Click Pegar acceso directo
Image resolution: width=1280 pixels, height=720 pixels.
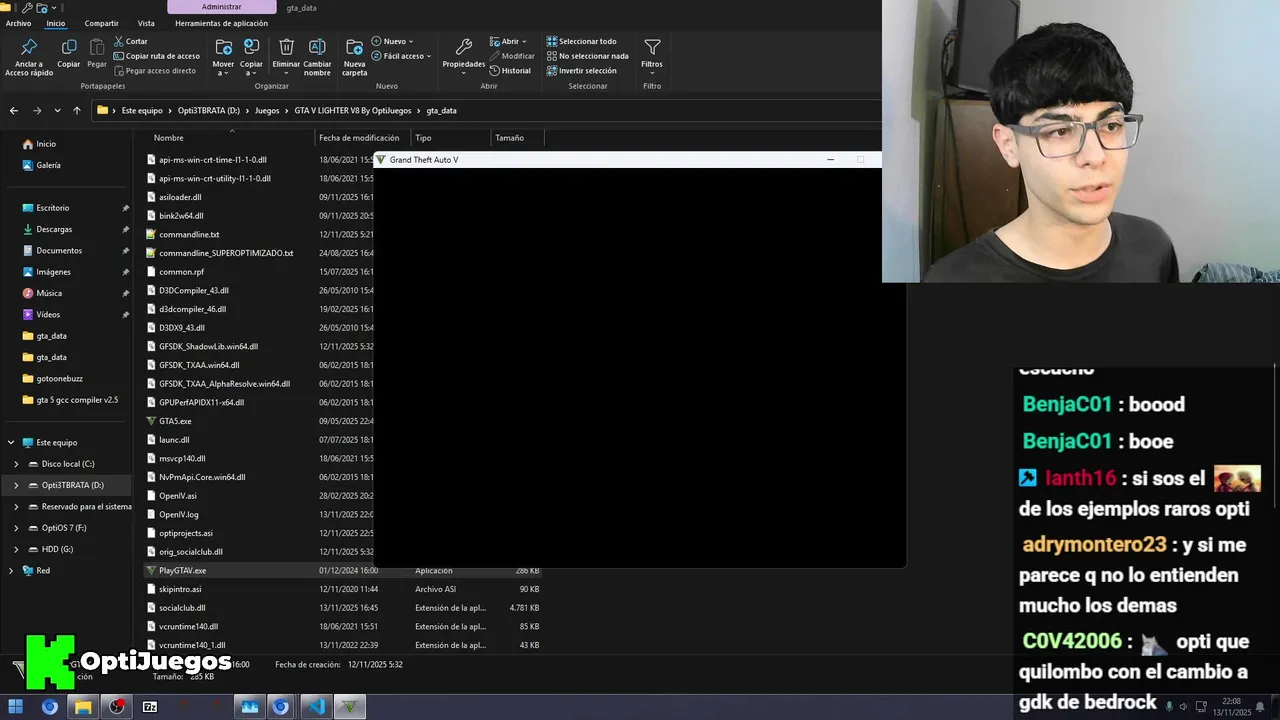[154, 71]
